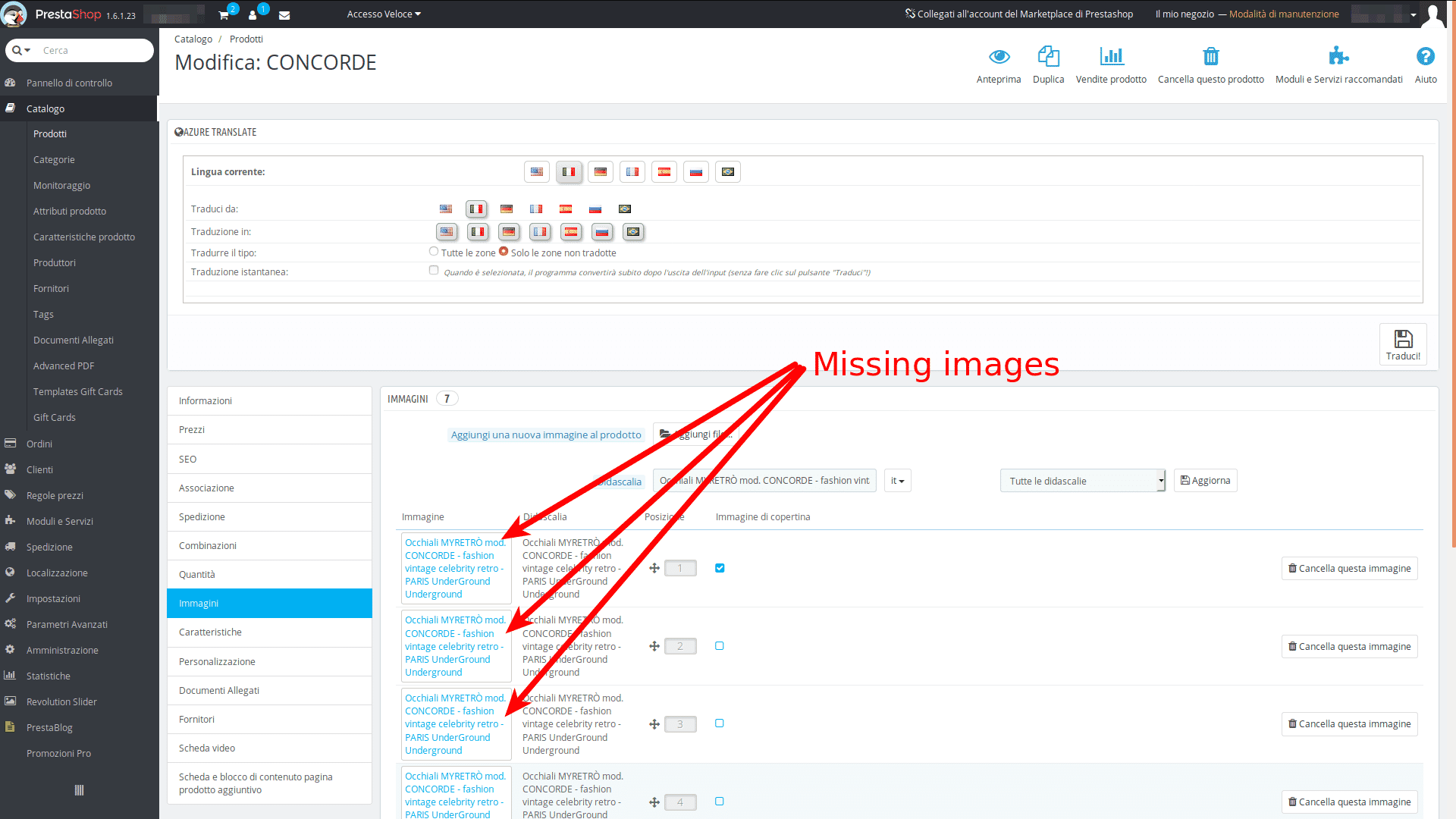Open the Accesso Veloce dropdown
Image resolution: width=1456 pixels, height=819 pixels.
[383, 14]
